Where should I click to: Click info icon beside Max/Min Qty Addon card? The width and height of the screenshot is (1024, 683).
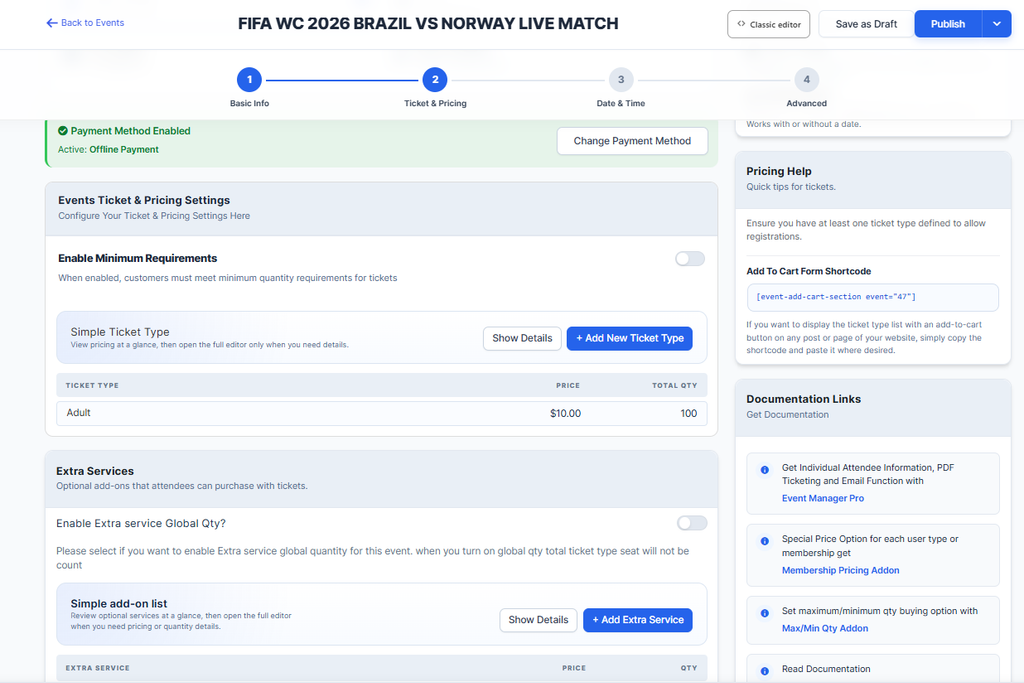(764, 613)
